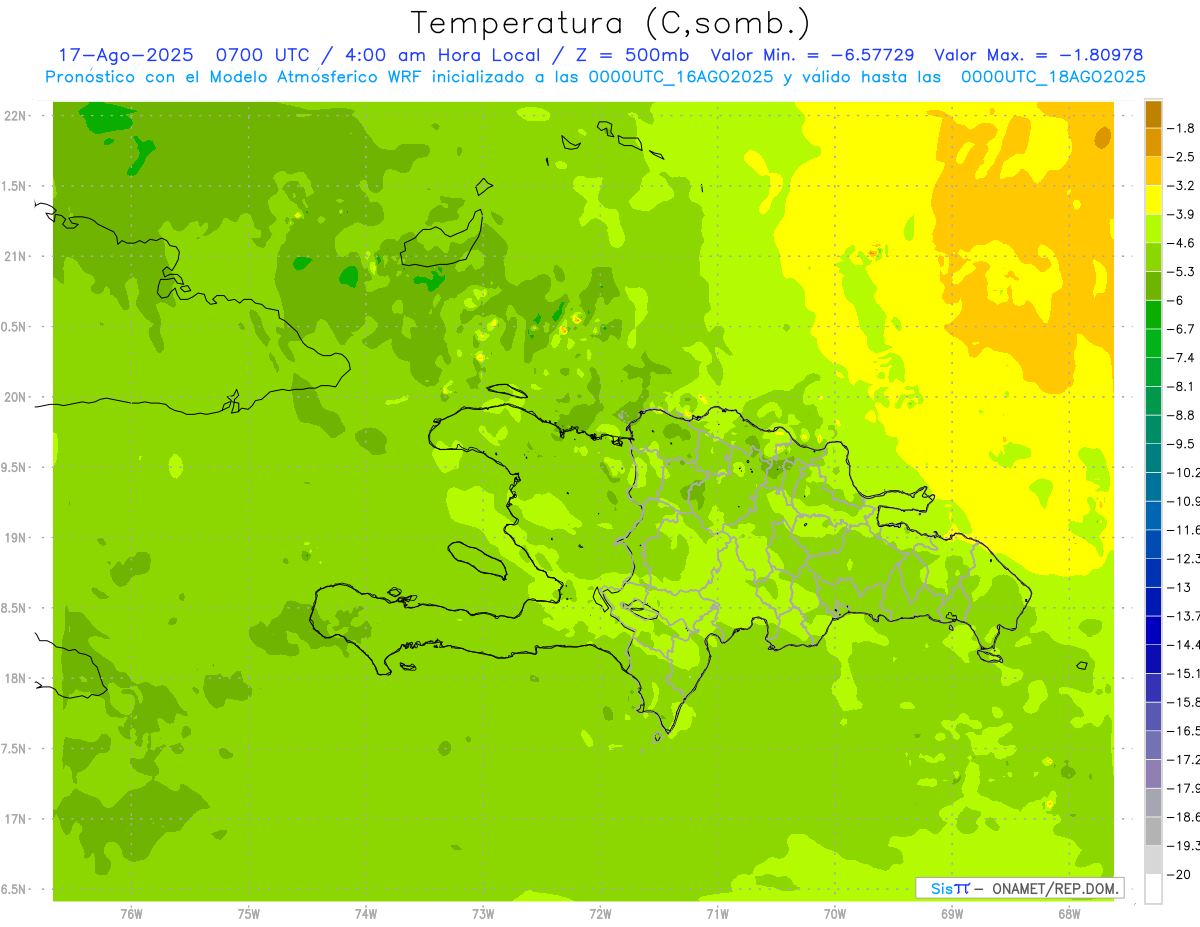Select initialization time "0000UTC_16AGO2025"
This screenshot has height=927, width=1200.
click(681, 77)
